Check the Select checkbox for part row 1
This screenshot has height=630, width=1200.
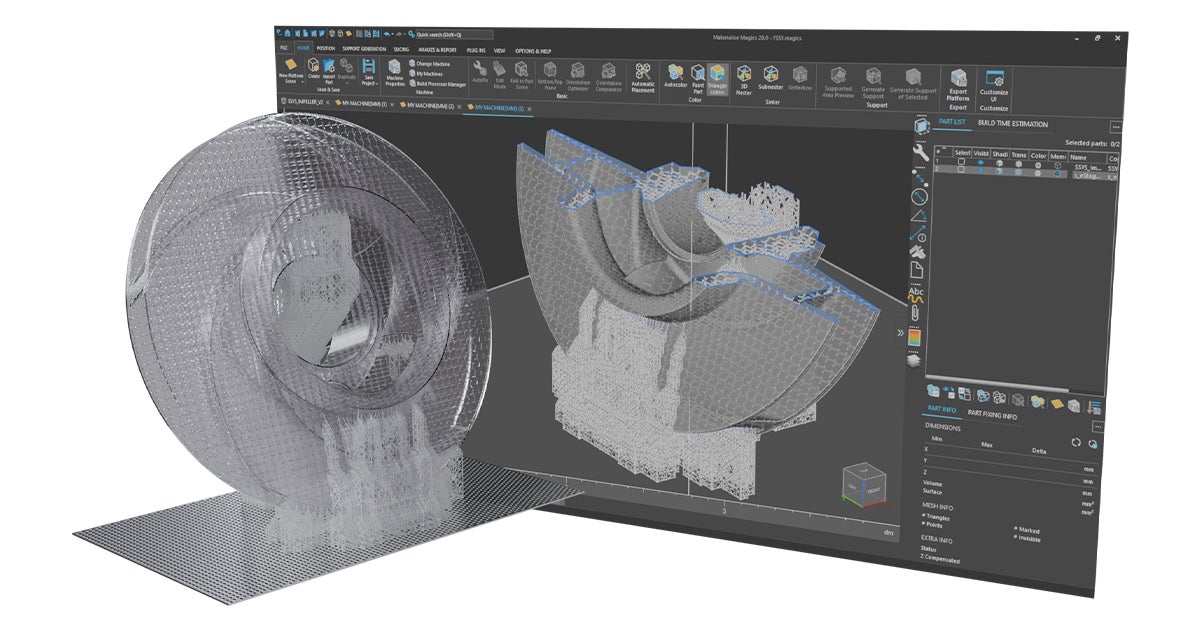point(961,160)
